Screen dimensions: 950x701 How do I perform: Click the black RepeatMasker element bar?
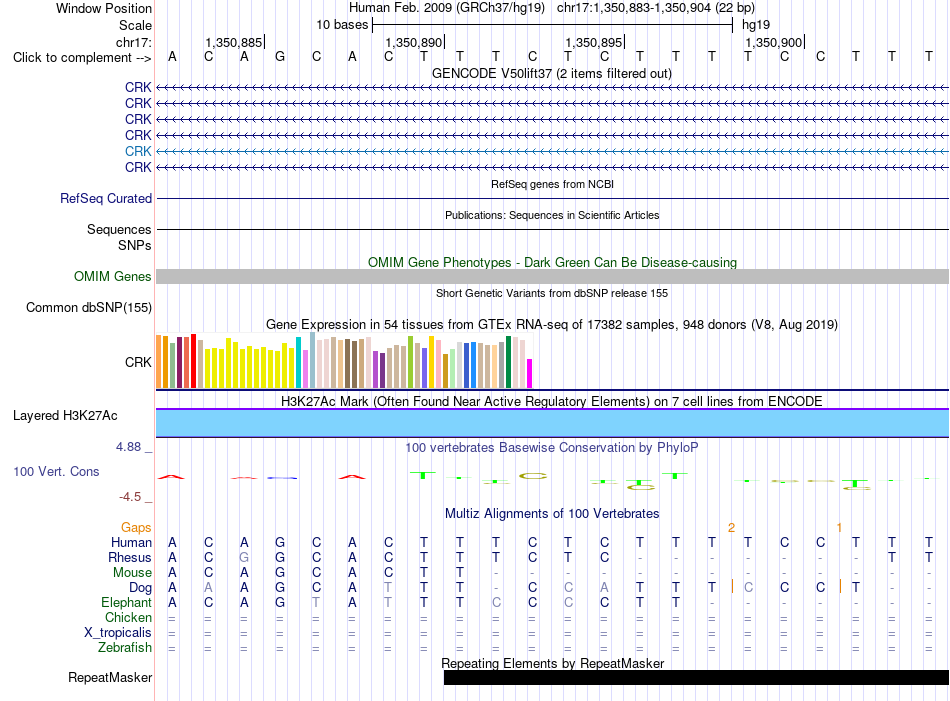[x=696, y=677]
